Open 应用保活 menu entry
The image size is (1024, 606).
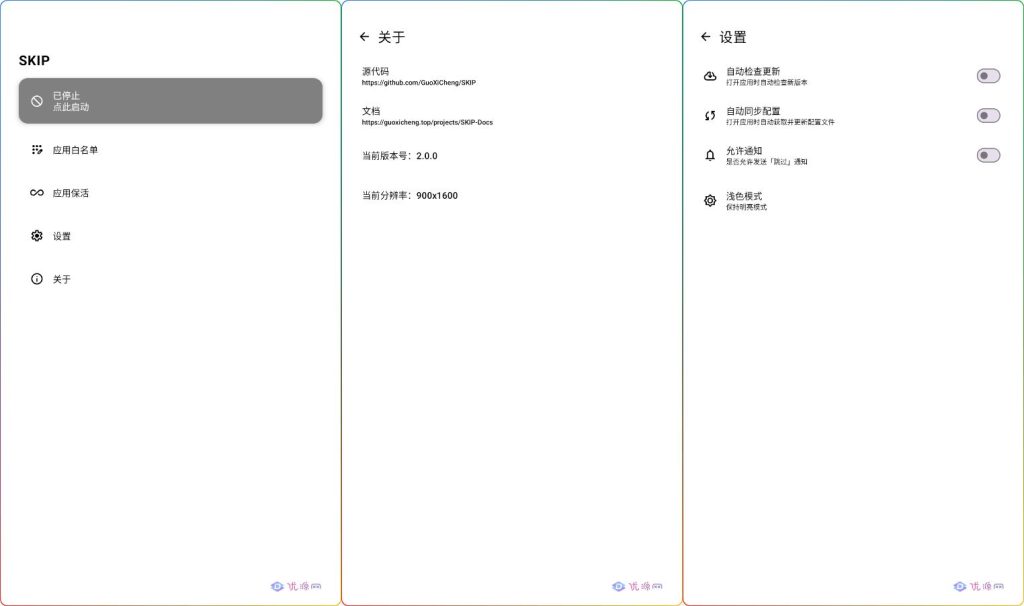pos(170,193)
